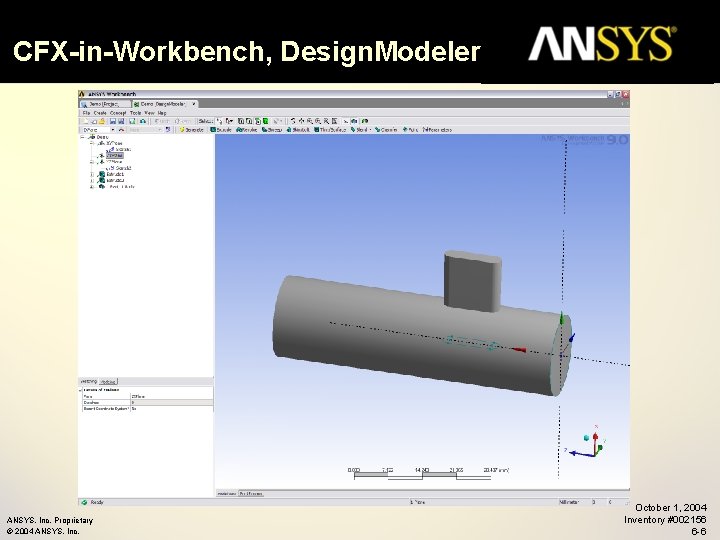Switch to the Demo [Project] tab

pyautogui.click(x=105, y=104)
